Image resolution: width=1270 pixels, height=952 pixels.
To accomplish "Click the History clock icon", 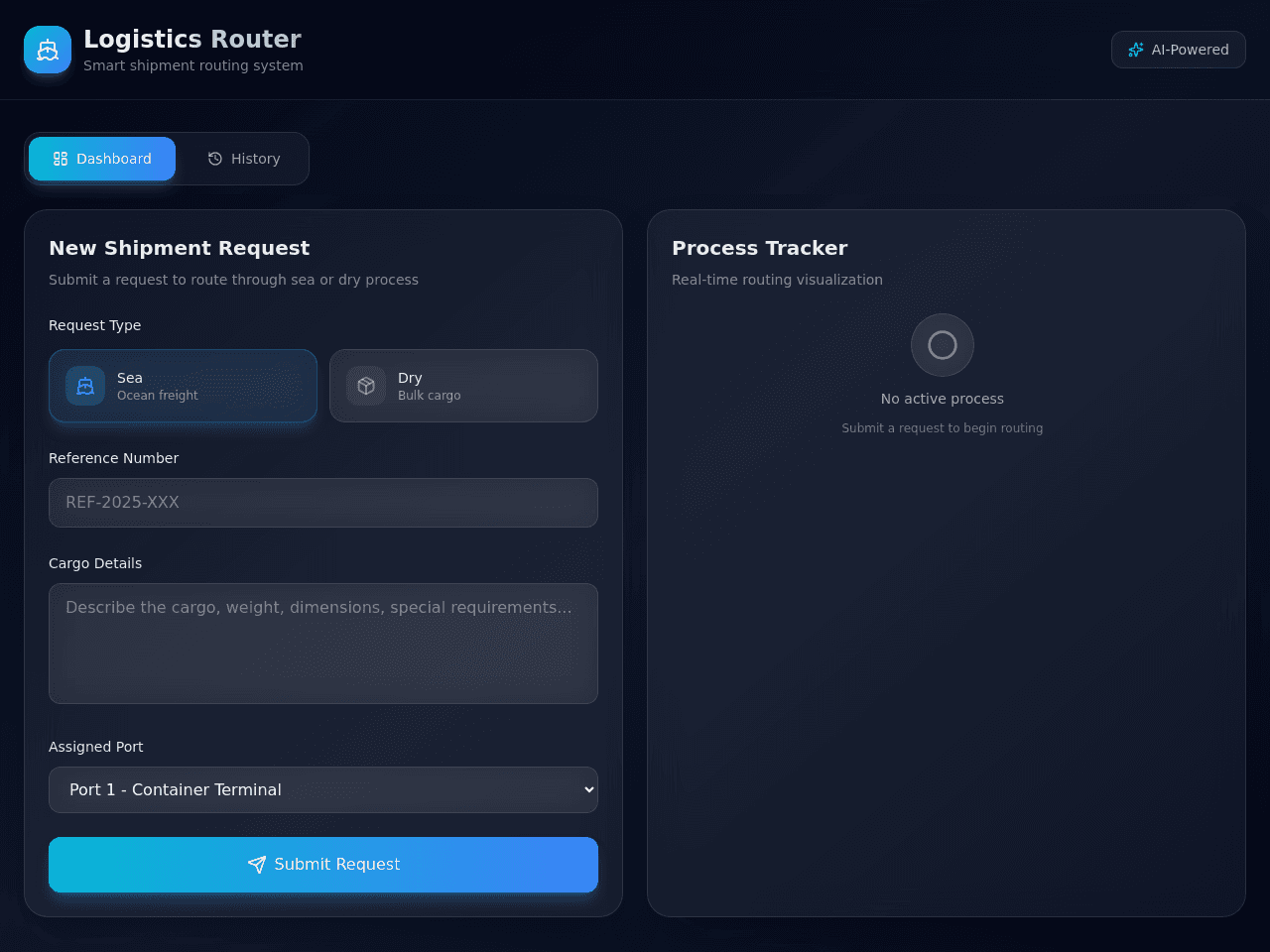I will 215,159.
